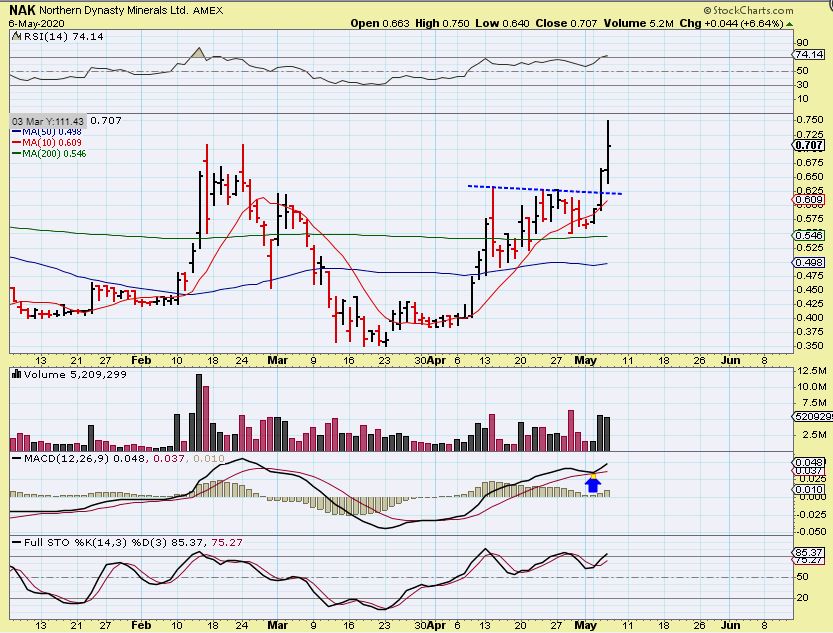This screenshot has width=833, height=633.
Task: Click the green up-triangle change indicator
Action: 790,24
